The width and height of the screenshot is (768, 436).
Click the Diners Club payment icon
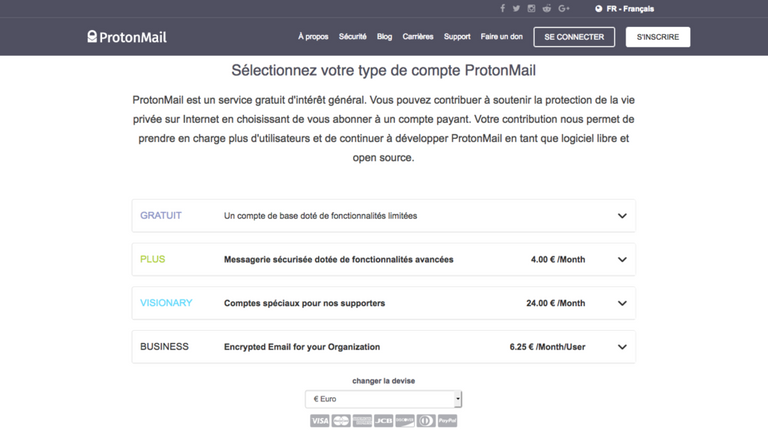click(x=426, y=421)
